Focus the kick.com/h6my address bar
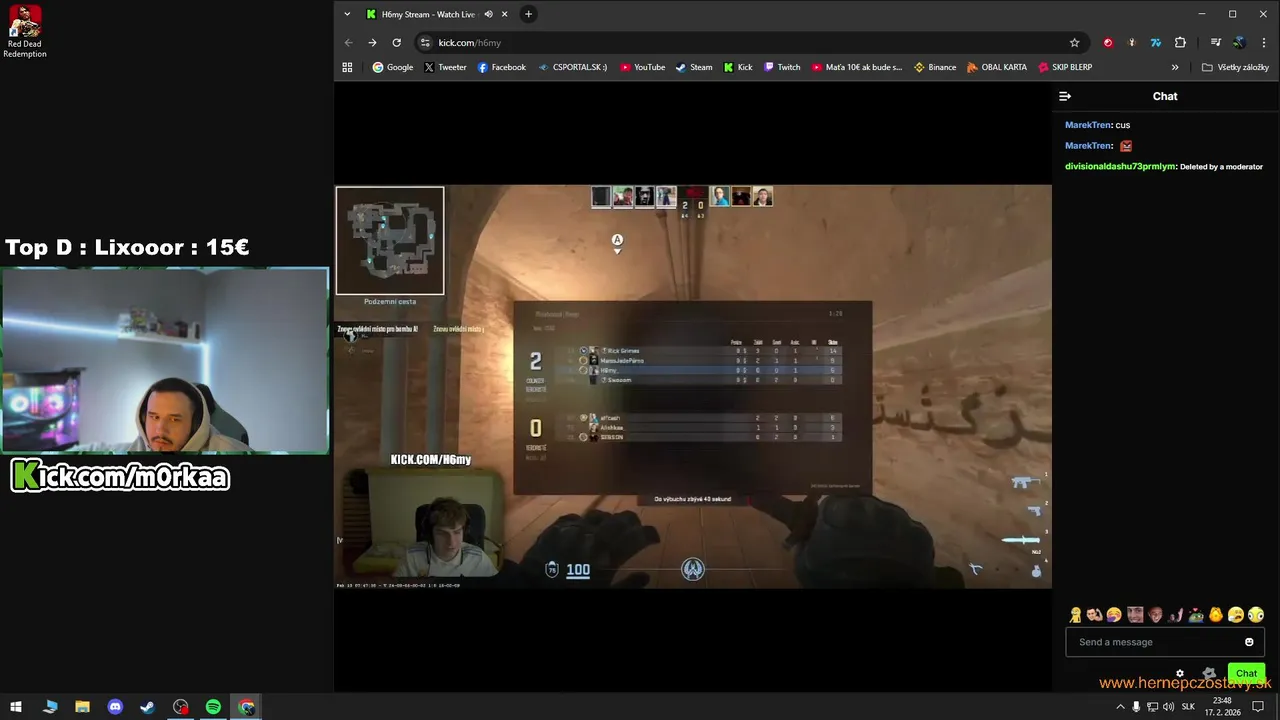 pos(750,43)
